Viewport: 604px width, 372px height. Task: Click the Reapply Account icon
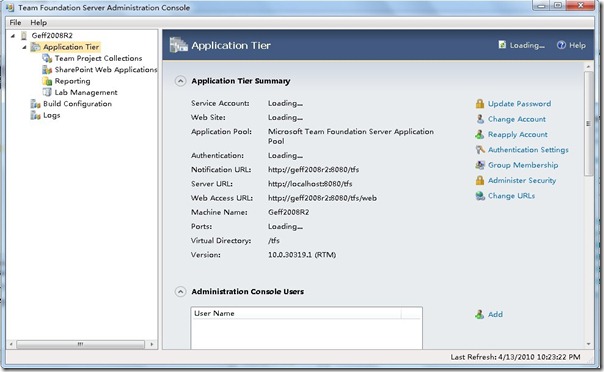480,134
